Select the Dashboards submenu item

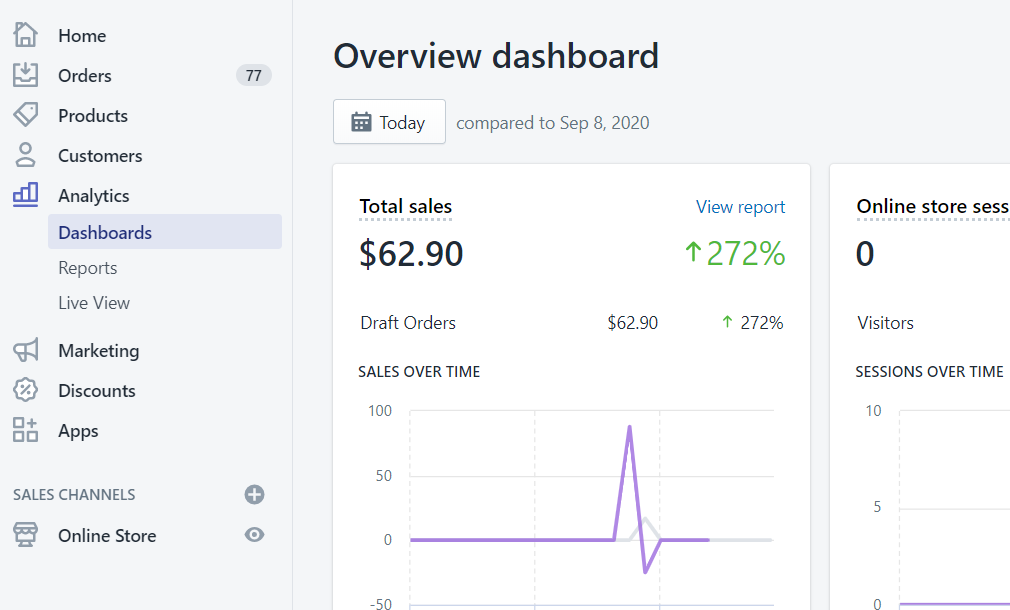165,232
